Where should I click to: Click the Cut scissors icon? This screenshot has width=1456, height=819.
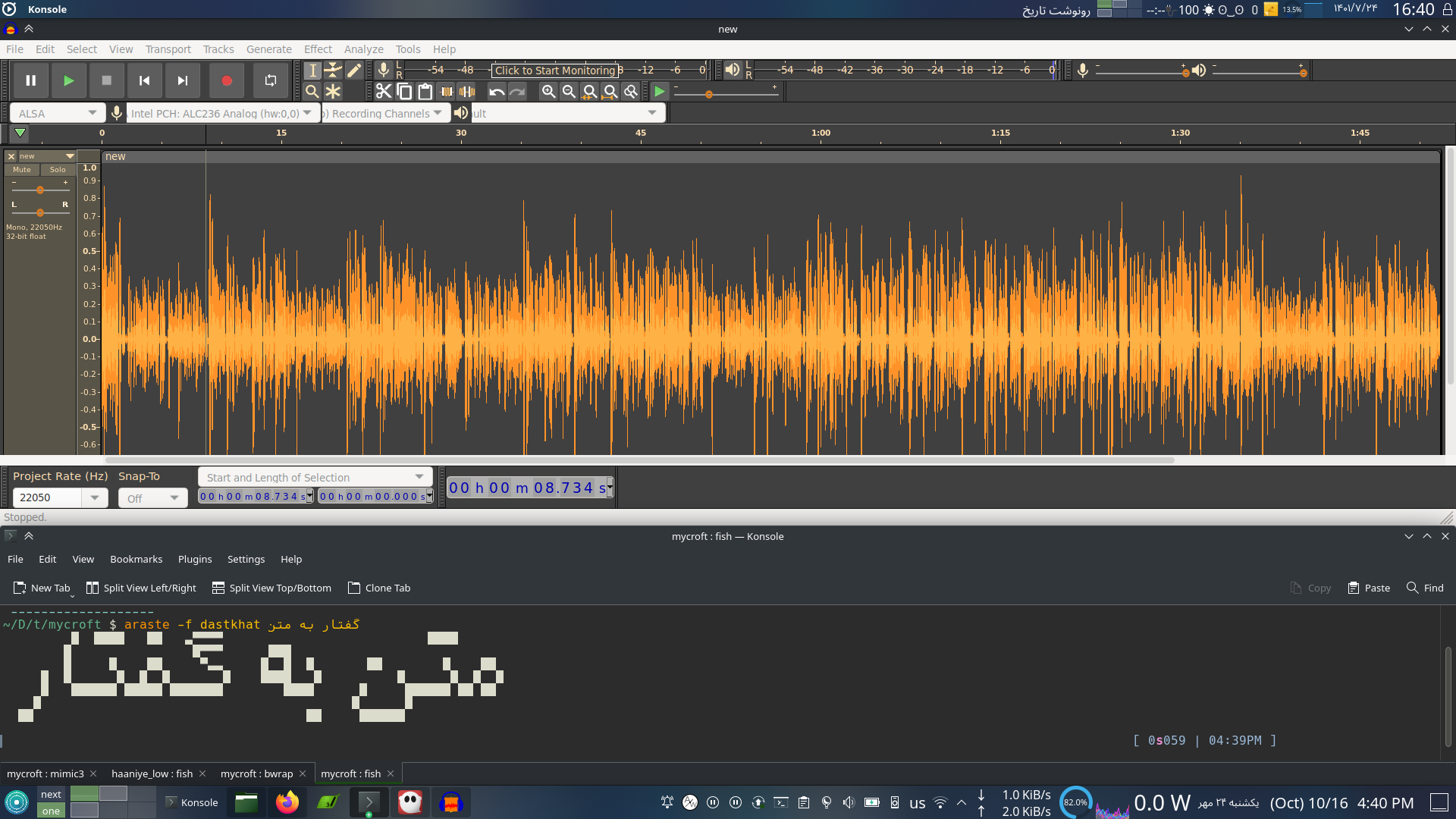click(x=384, y=92)
